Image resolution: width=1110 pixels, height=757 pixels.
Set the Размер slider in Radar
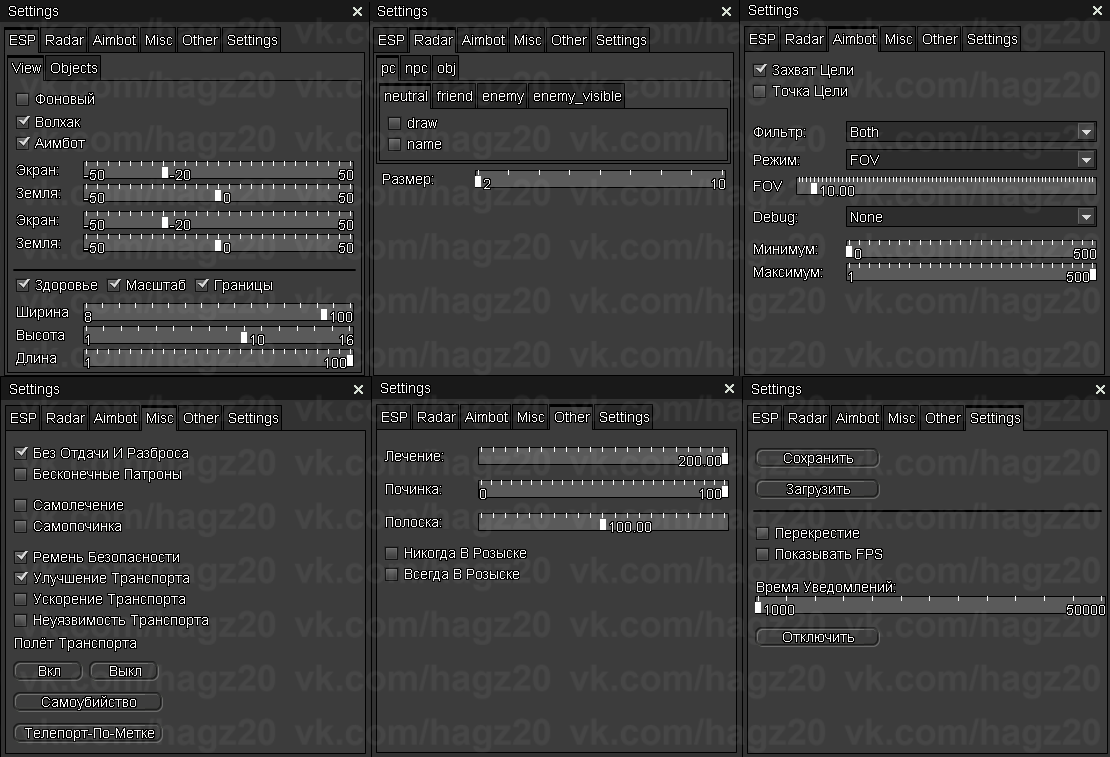click(x=601, y=179)
